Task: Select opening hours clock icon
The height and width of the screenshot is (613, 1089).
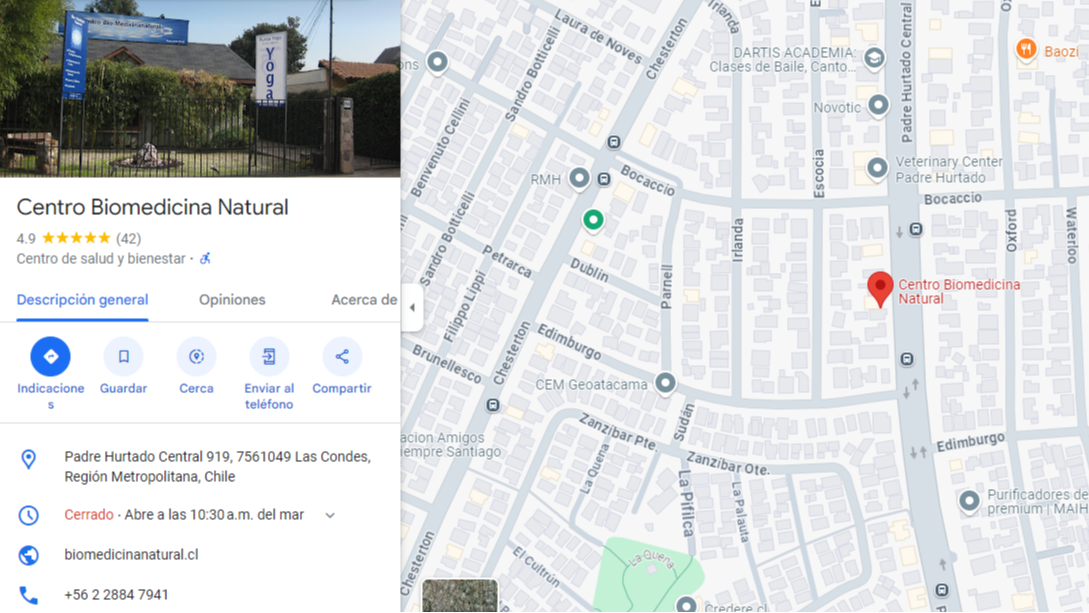Action: 28,515
